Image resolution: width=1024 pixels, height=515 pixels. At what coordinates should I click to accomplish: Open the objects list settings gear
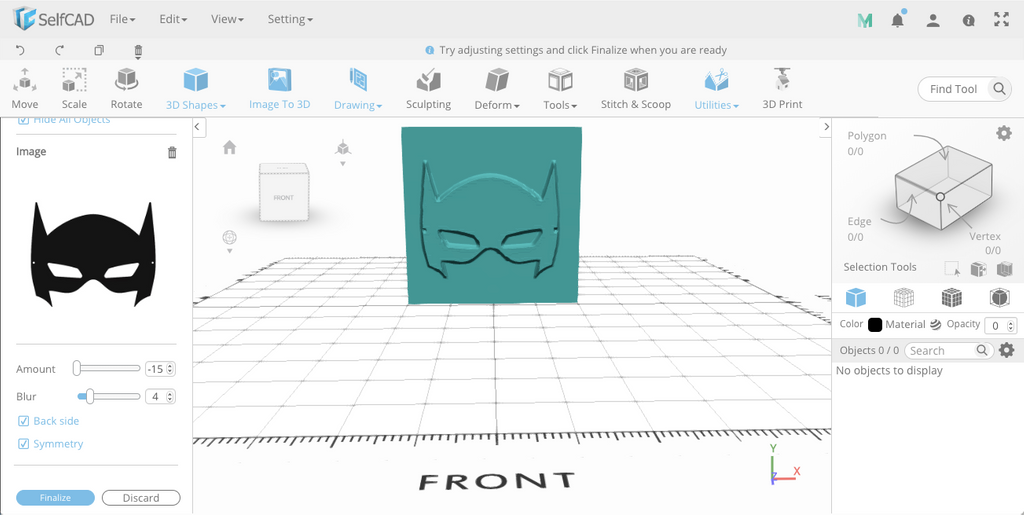coord(1007,351)
